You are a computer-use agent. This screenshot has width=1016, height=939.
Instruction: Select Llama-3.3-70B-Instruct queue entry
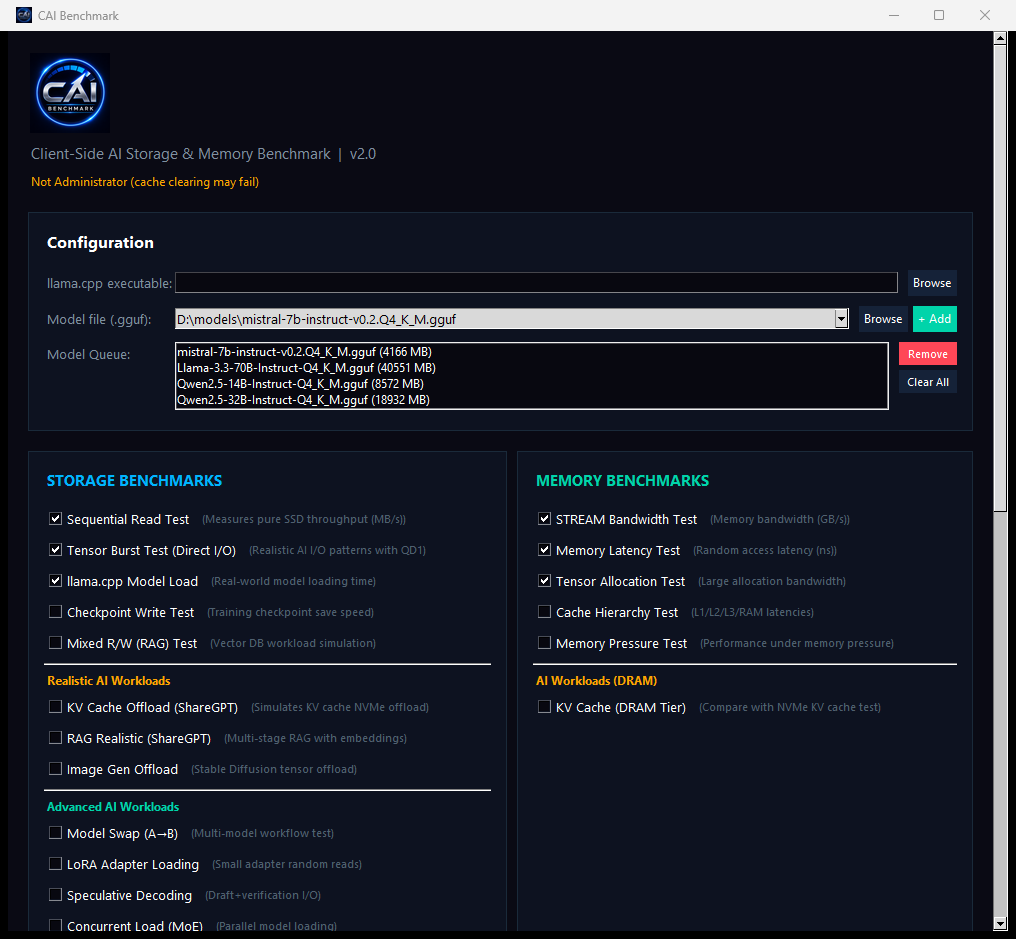[x=306, y=368]
